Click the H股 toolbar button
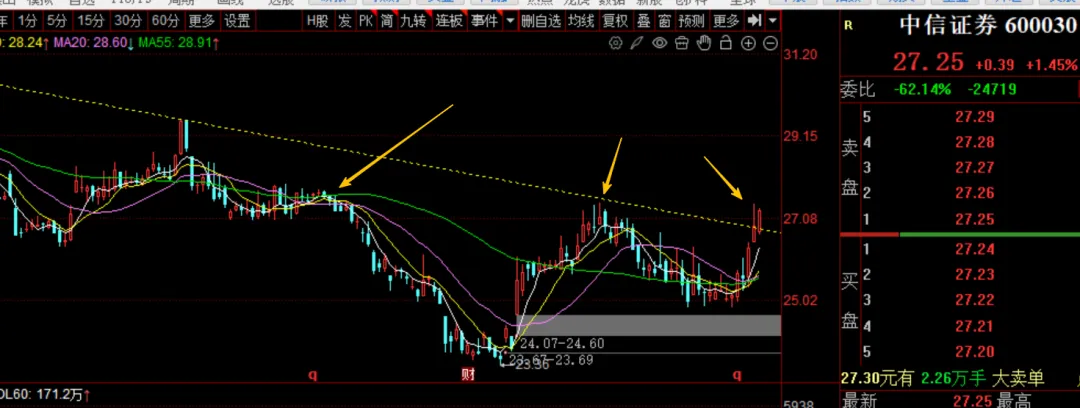The image size is (1080, 408). (318, 21)
